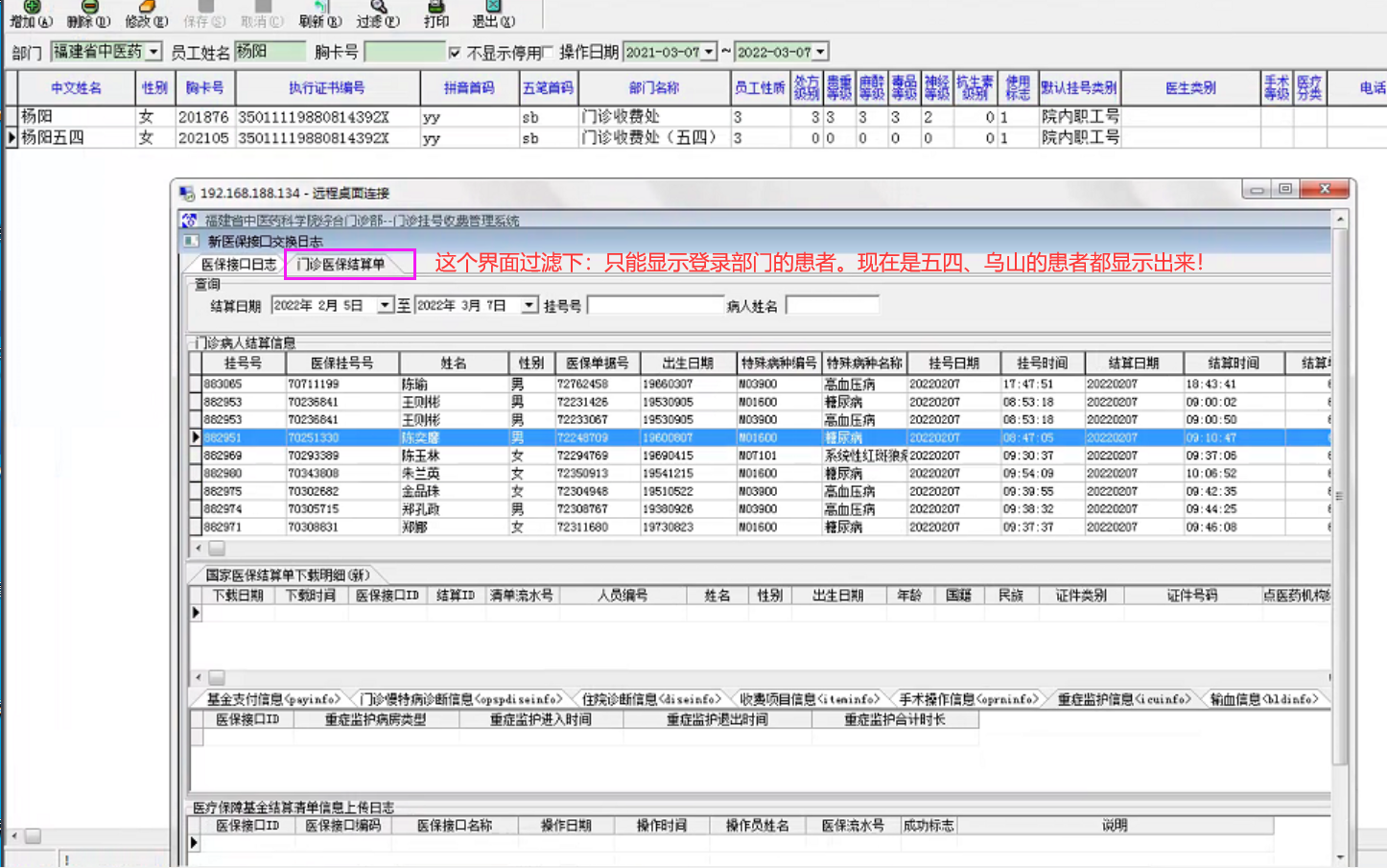Image resolution: width=1387 pixels, height=868 pixels.
Task: Open the 输血信息<bldinfo> tab
Action: pos(1263,699)
